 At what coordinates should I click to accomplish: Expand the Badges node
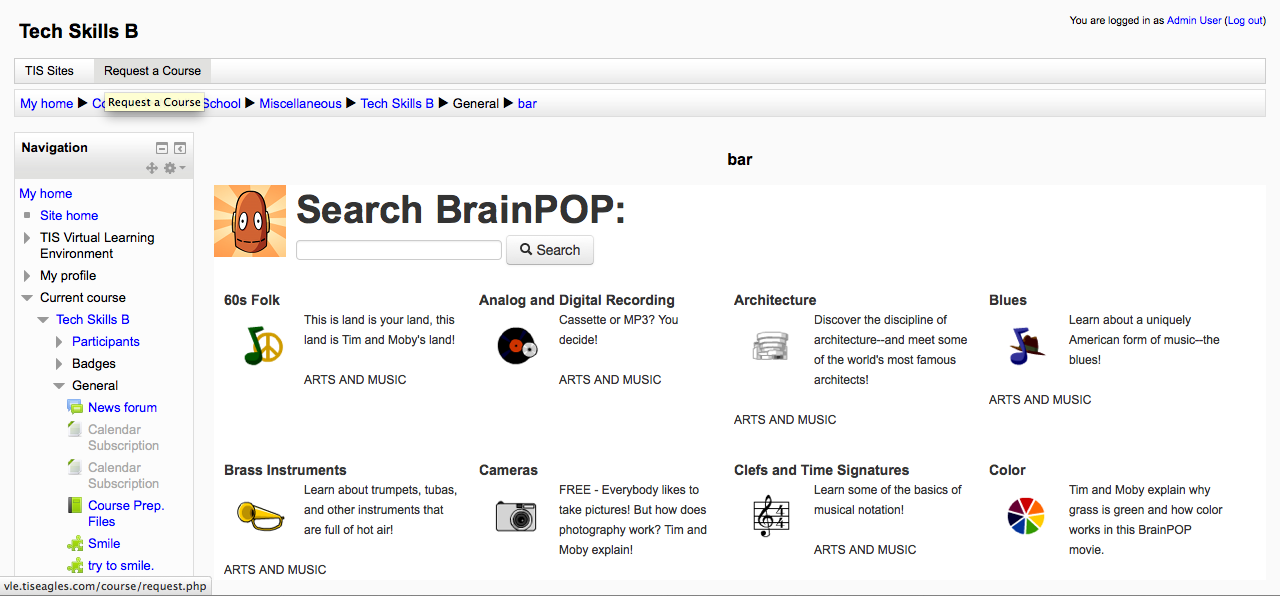(x=59, y=364)
